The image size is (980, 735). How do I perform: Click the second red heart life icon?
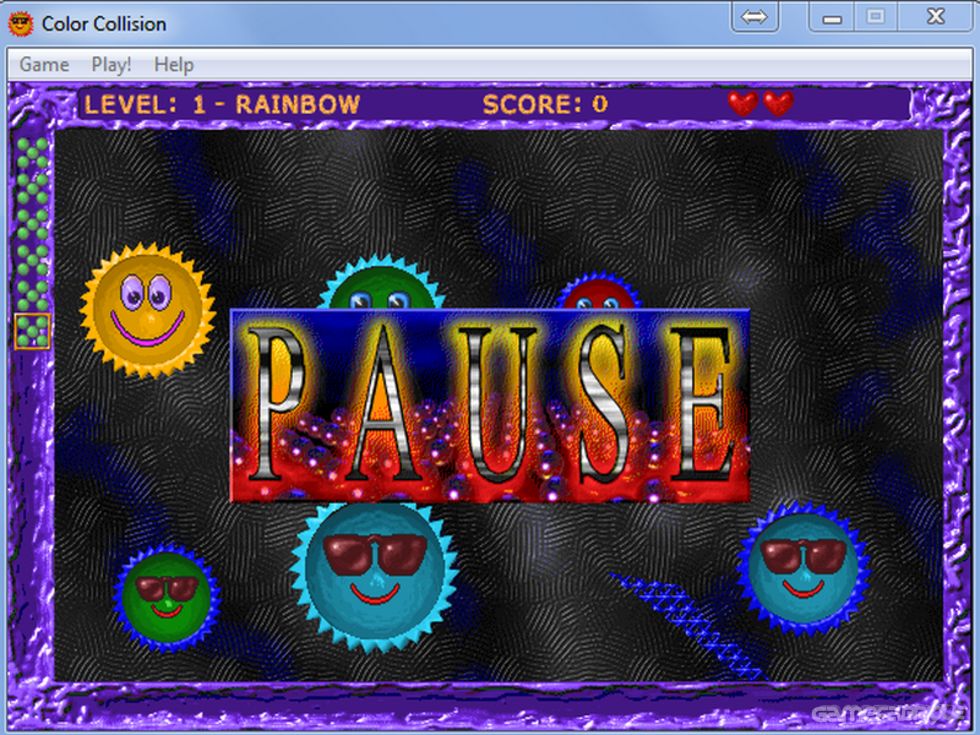[778, 103]
